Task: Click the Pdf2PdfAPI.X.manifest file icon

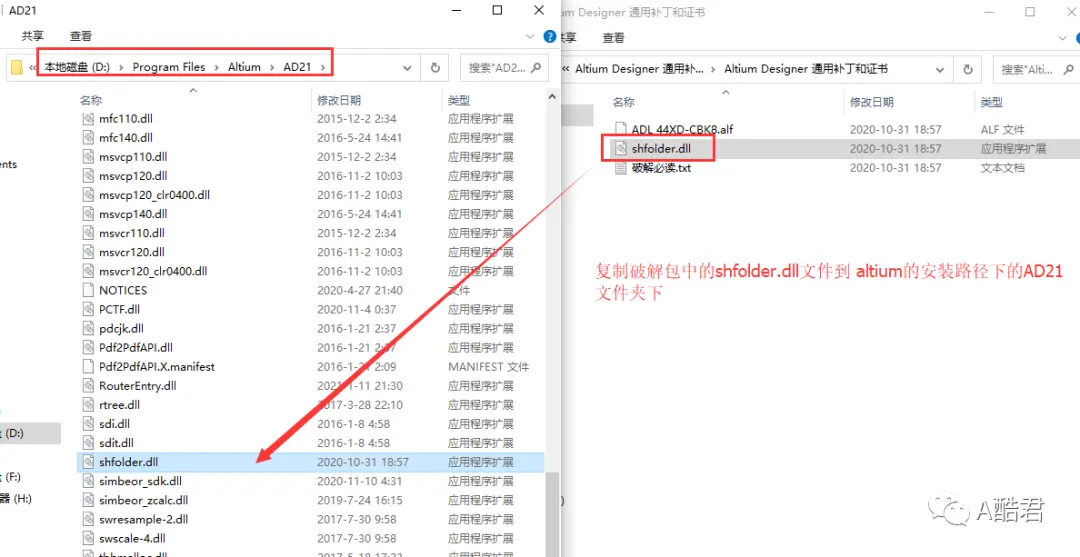Action: (87, 366)
